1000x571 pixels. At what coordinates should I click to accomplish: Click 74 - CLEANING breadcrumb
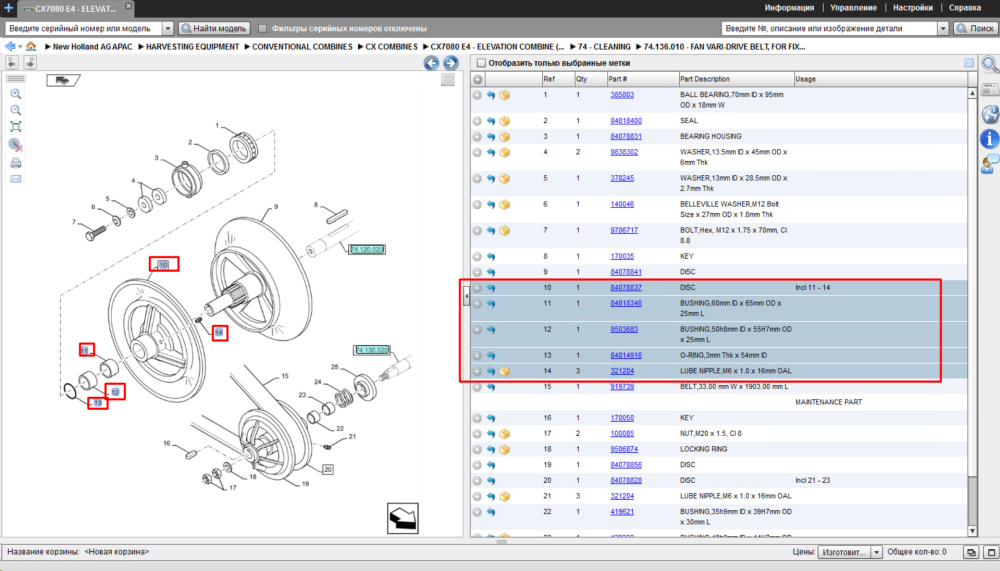pyautogui.click(x=604, y=47)
